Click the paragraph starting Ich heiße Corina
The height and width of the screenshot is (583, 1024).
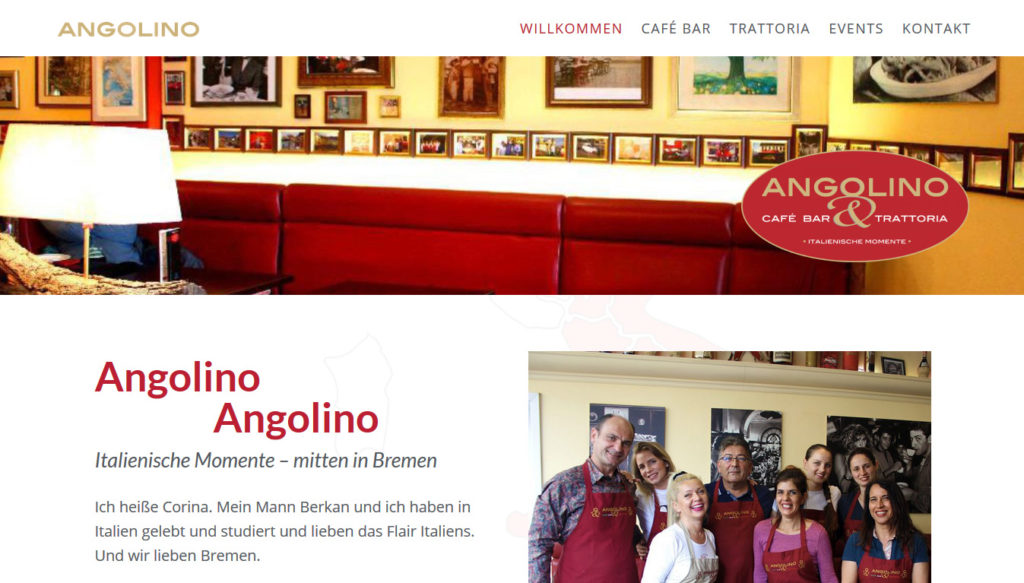tap(285, 531)
